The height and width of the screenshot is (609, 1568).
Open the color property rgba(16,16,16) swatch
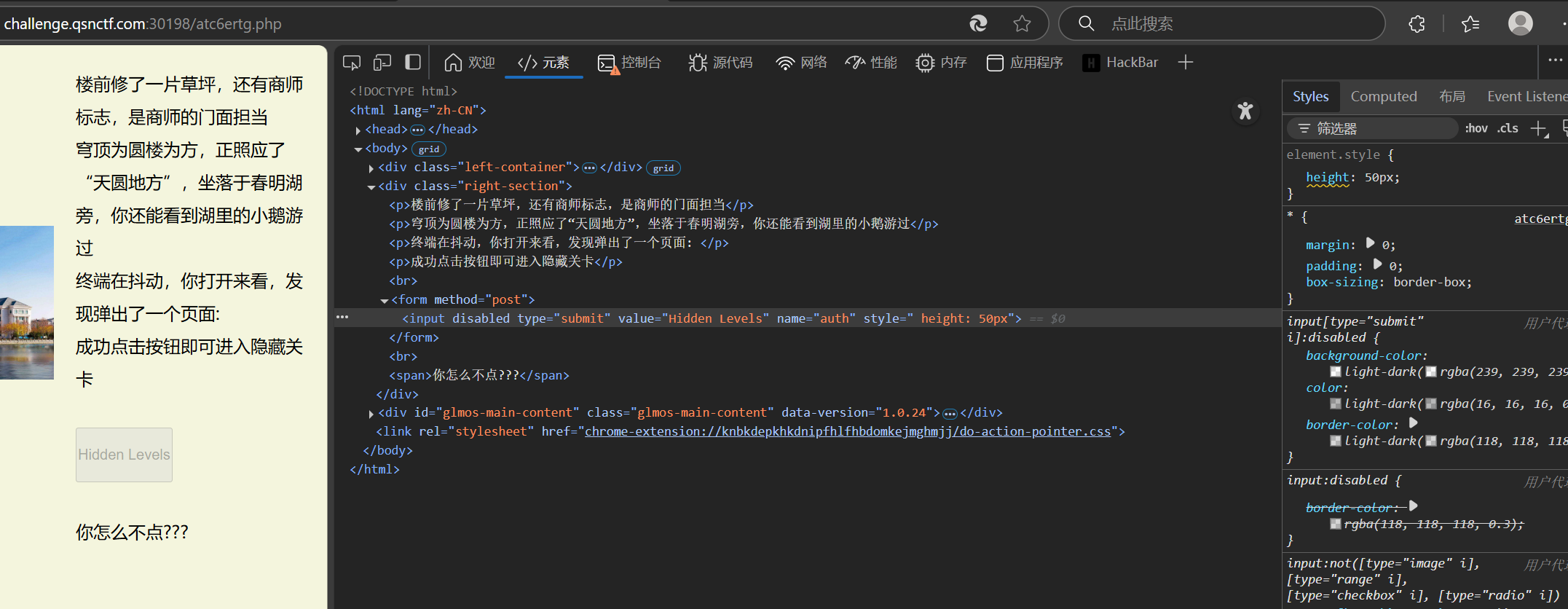(x=1431, y=404)
